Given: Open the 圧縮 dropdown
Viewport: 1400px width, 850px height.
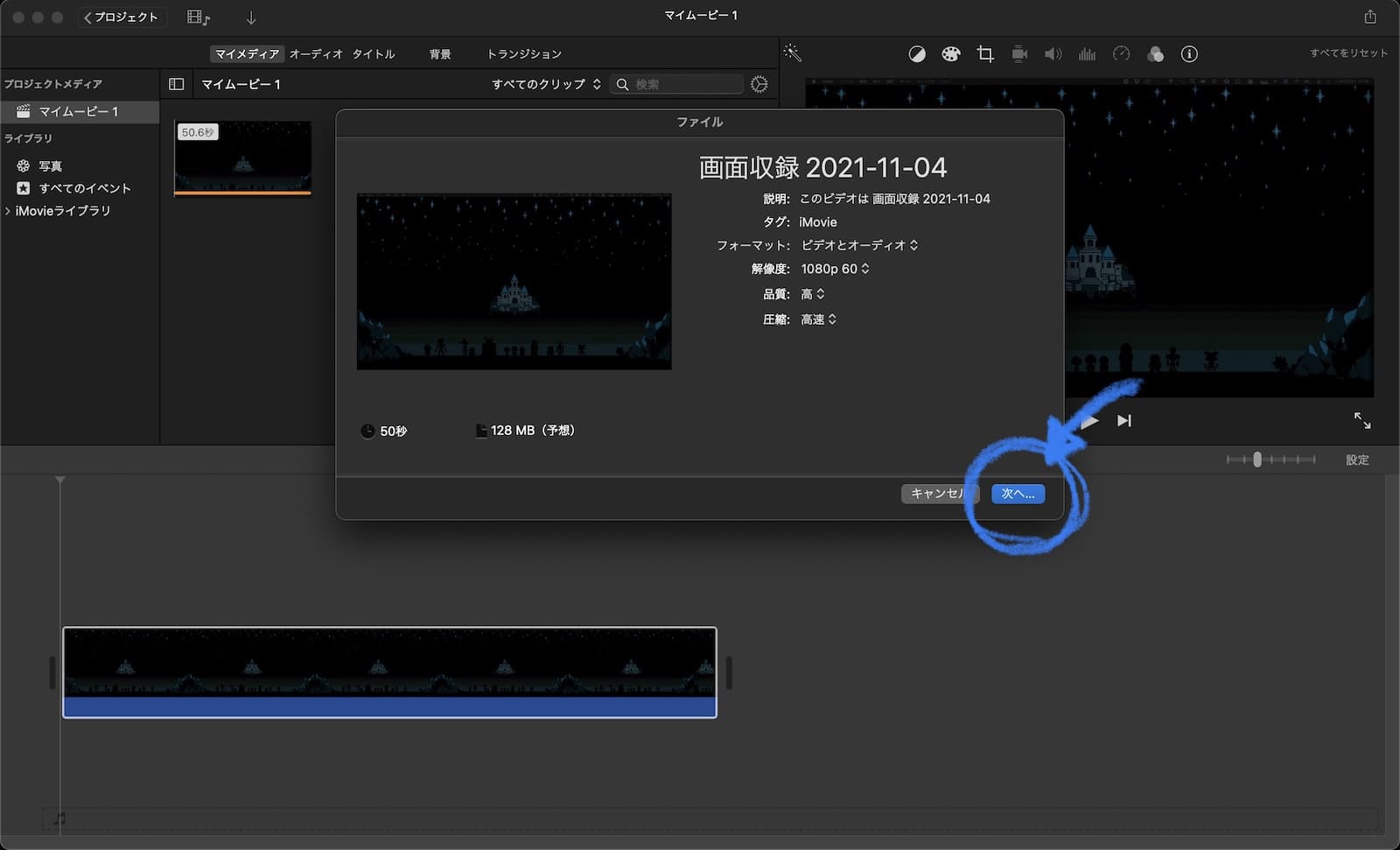Looking at the screenshot, I should pyautogui.click(x=819, y=320).
